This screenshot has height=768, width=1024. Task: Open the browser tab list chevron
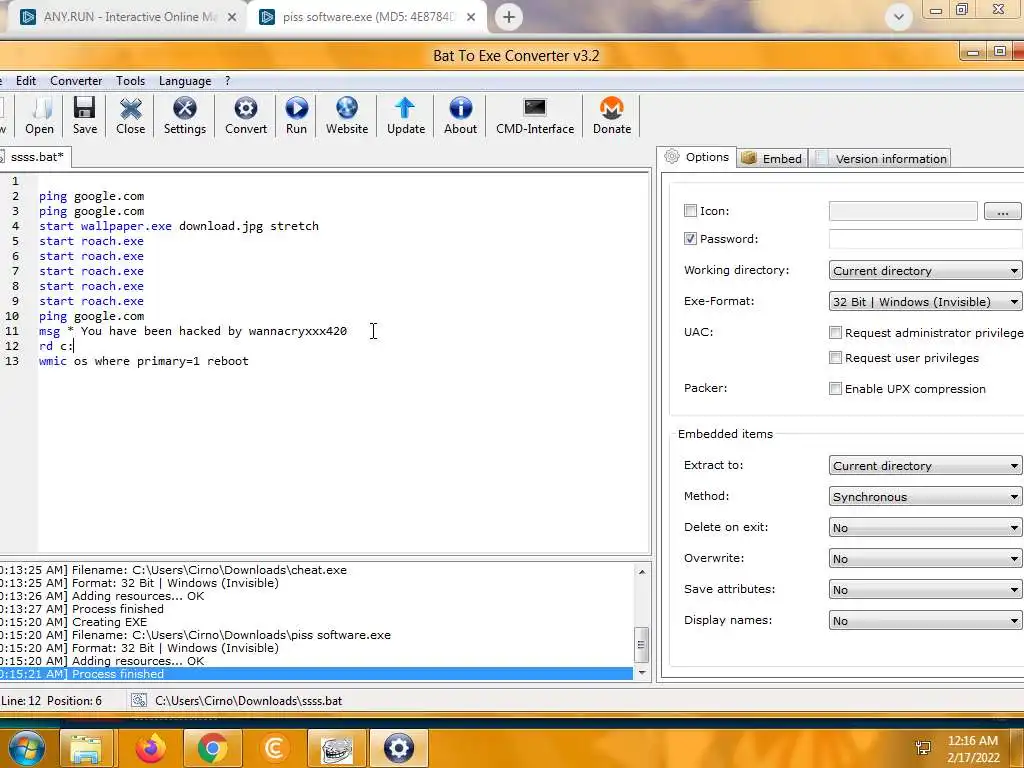899,17
